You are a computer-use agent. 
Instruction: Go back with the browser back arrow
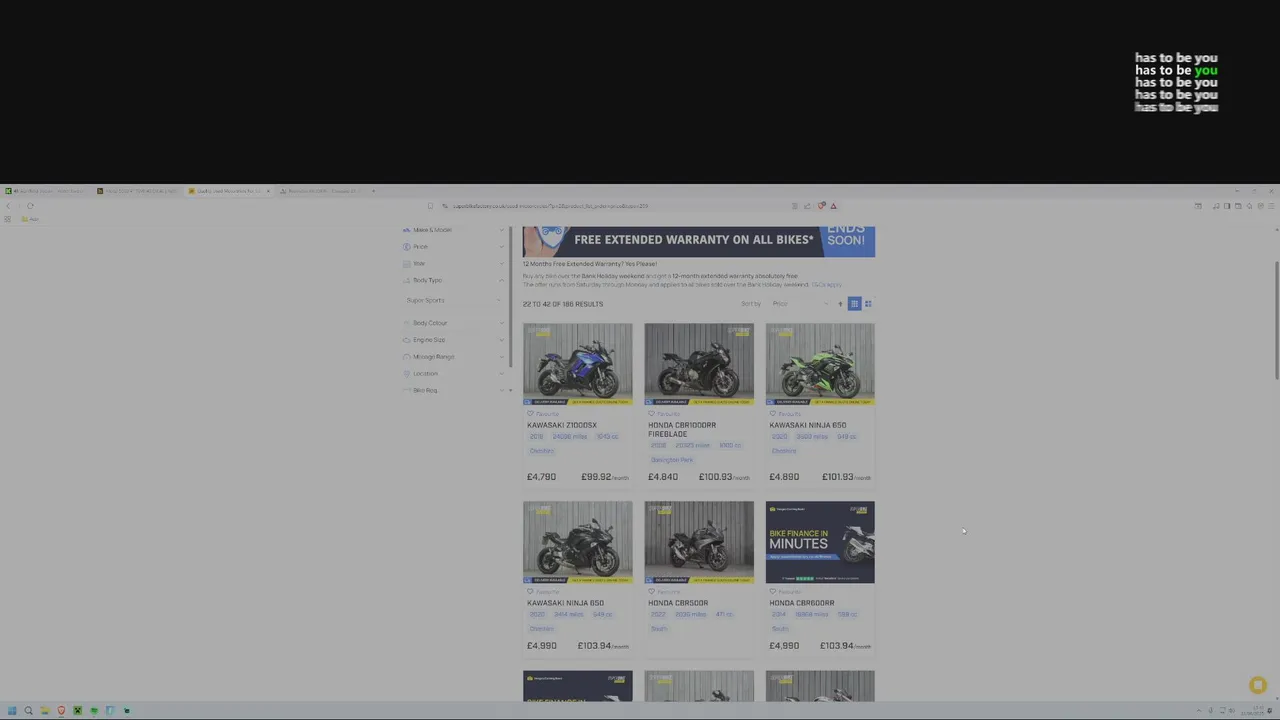pos(8,206)
